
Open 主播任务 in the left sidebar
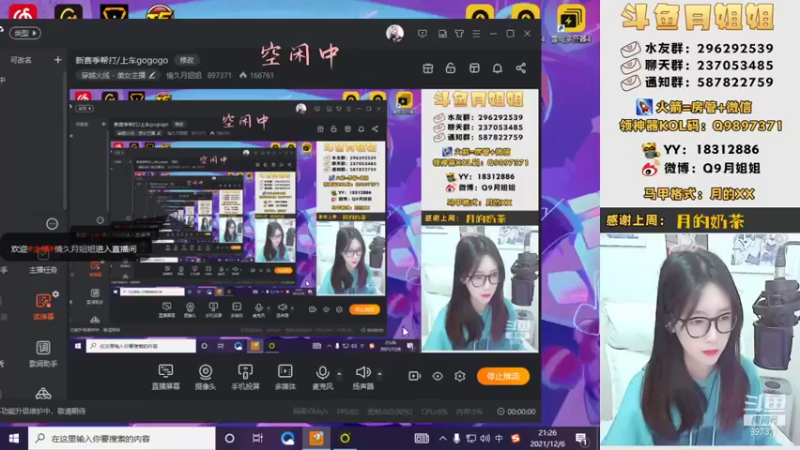click(43, 262)
